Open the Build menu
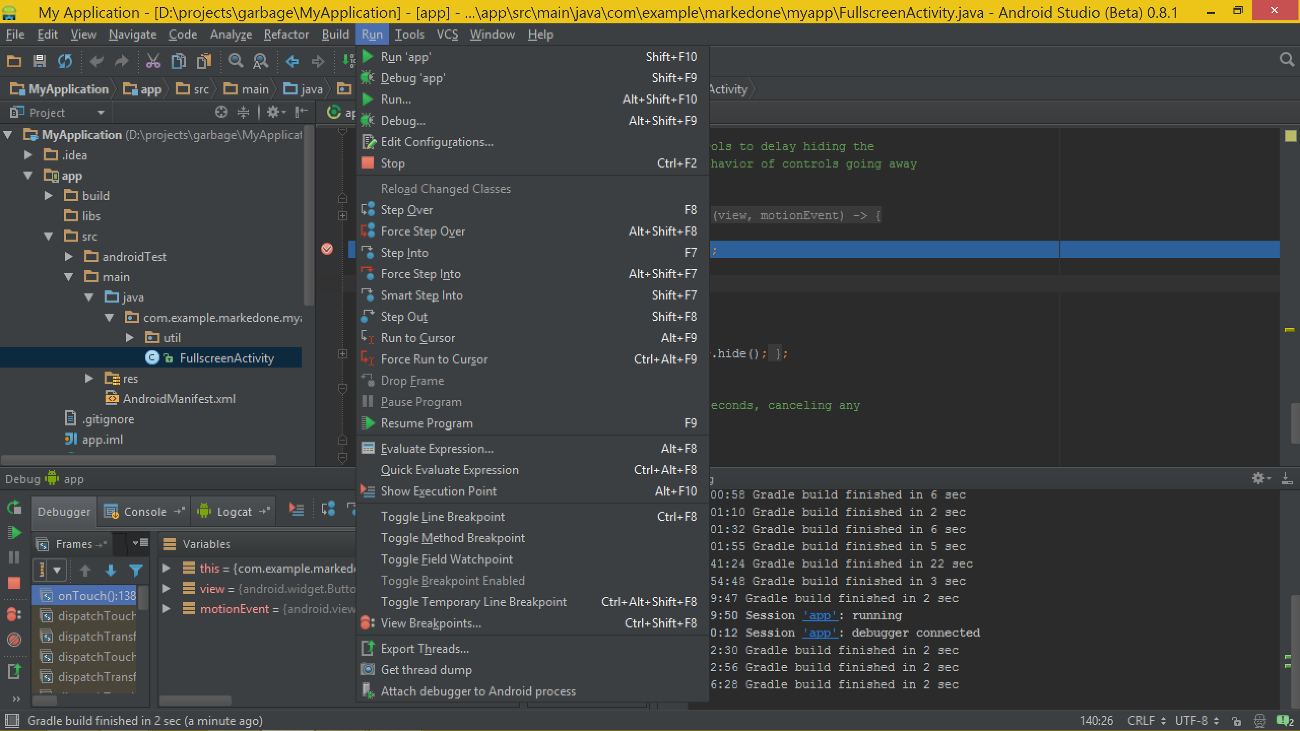The image size is (1300, 731). tap(335, 34)
